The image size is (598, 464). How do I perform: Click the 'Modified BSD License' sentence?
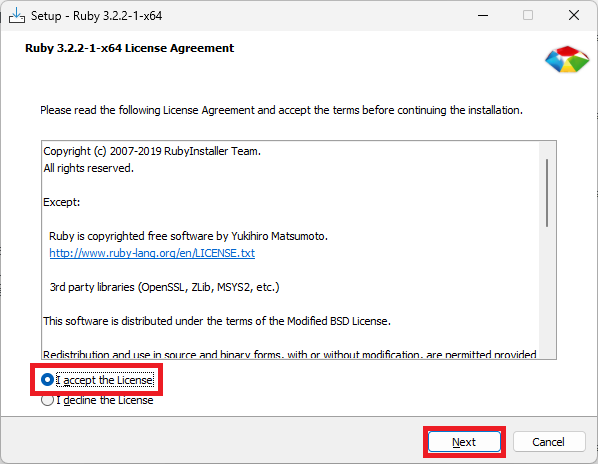[217, 321]
